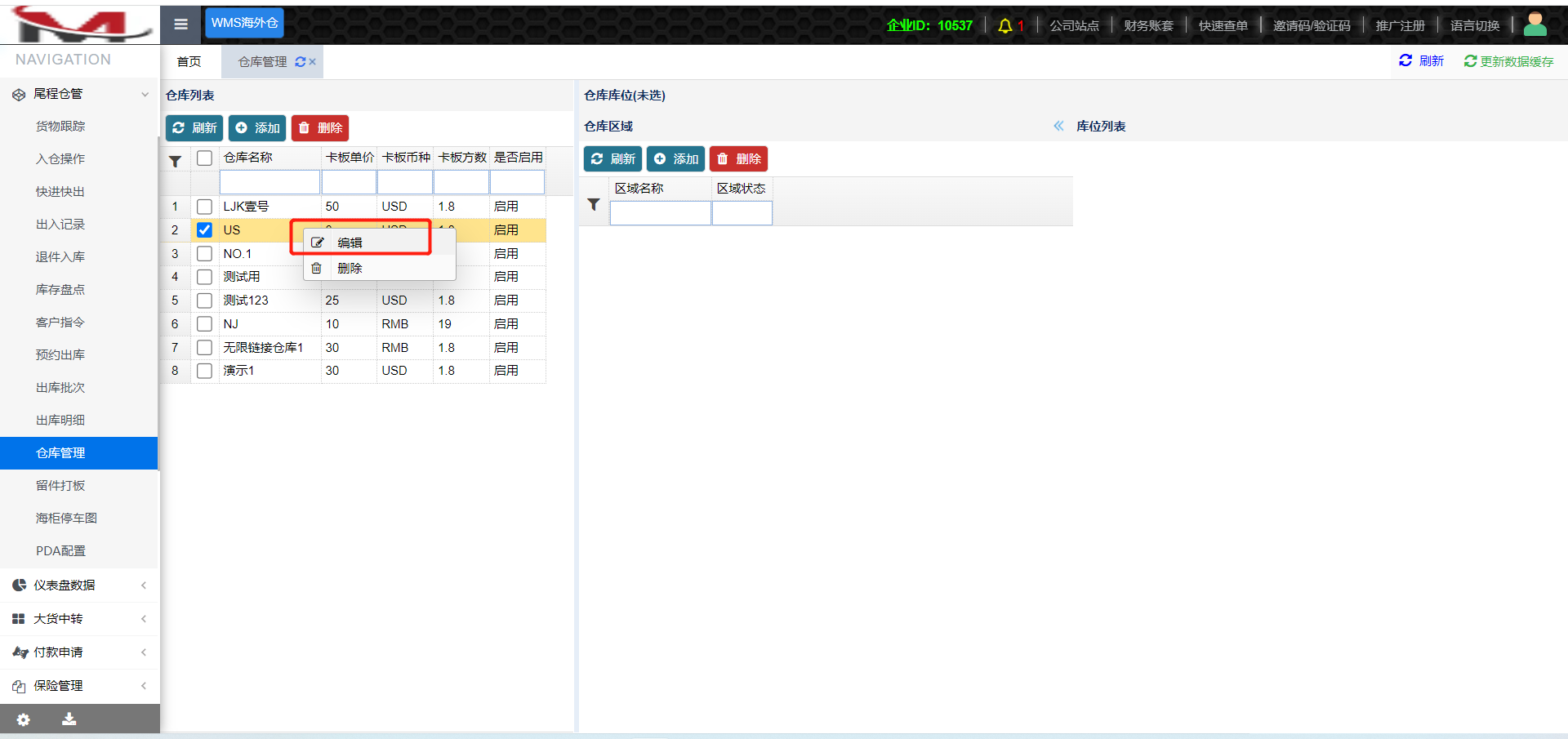Check the 测试123 row checkbox

(x=205, y=300)
